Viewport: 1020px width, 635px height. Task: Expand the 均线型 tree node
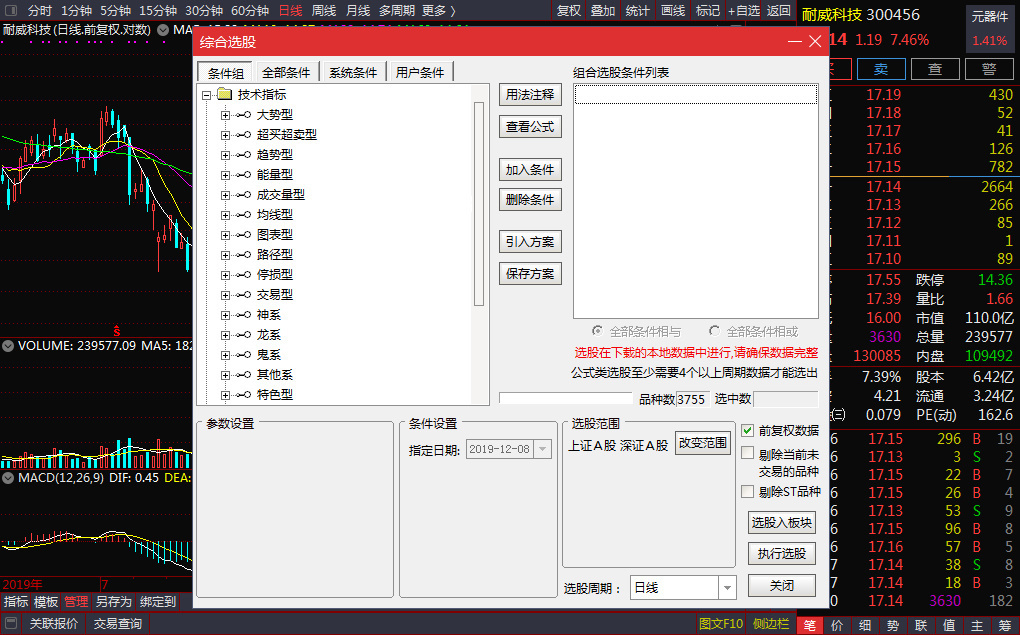[226, 215]
